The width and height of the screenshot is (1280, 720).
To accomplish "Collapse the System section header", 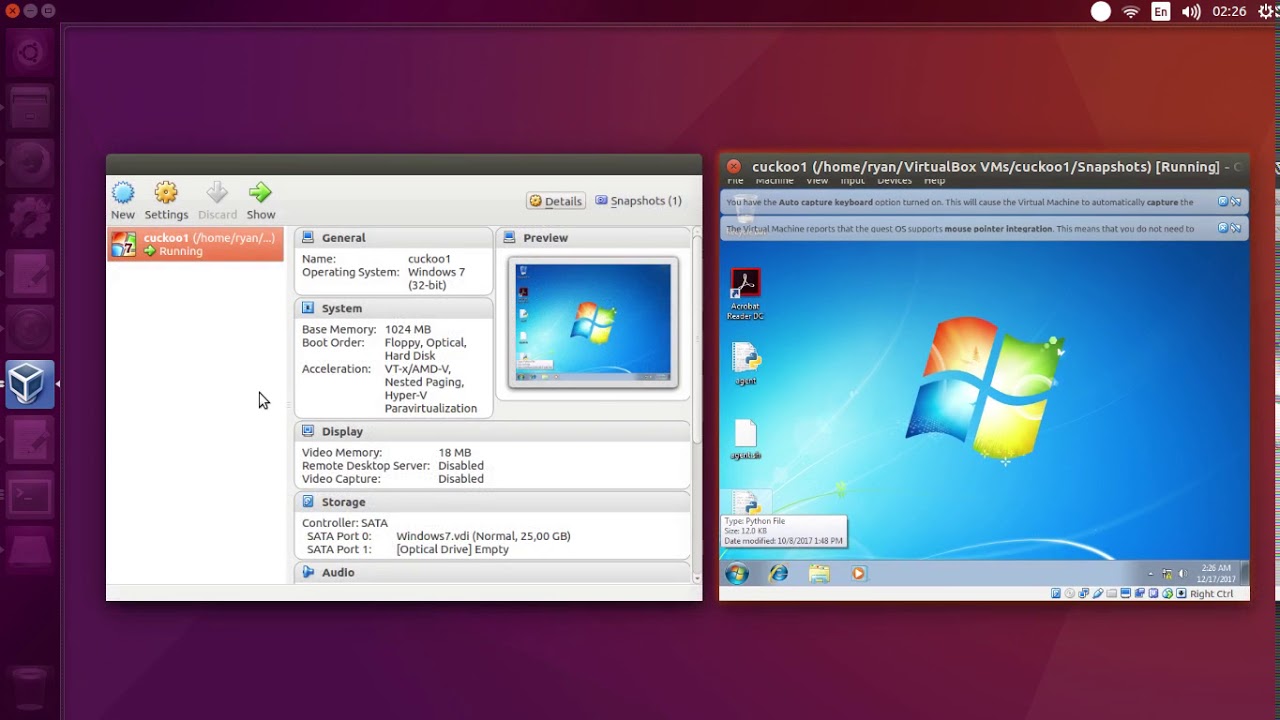I will pyautogui.click(x=393, y=308).
